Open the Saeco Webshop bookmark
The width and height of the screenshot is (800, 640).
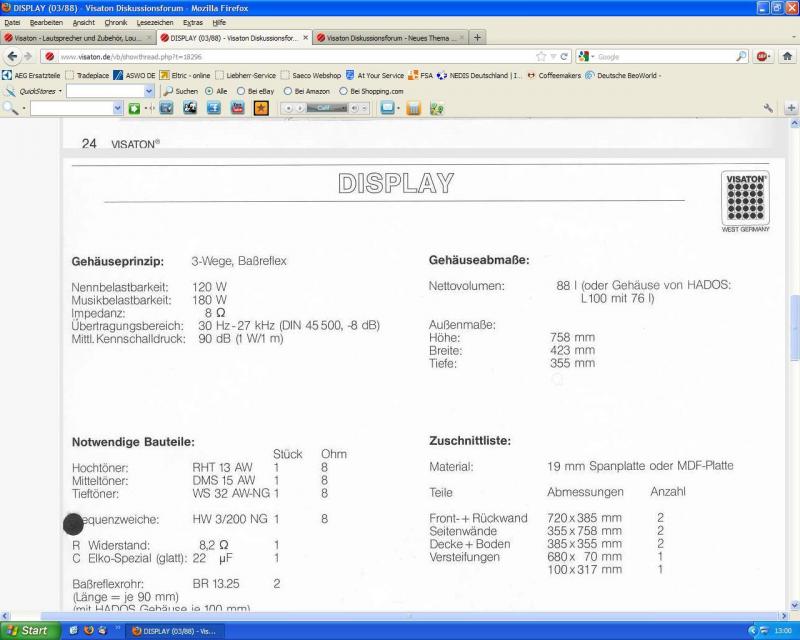311,76
